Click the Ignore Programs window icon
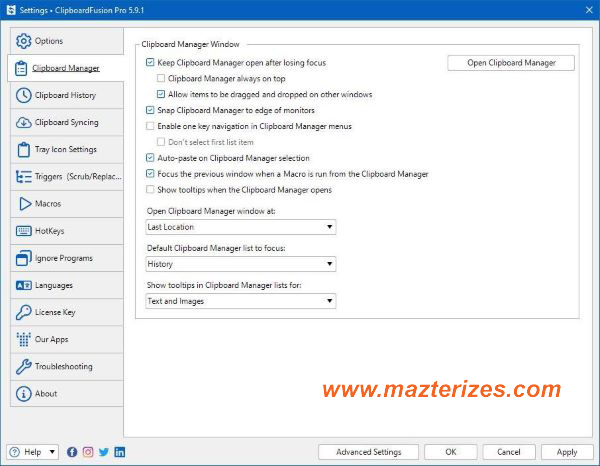This screenshot has height=466, width=600. (23, 258)
